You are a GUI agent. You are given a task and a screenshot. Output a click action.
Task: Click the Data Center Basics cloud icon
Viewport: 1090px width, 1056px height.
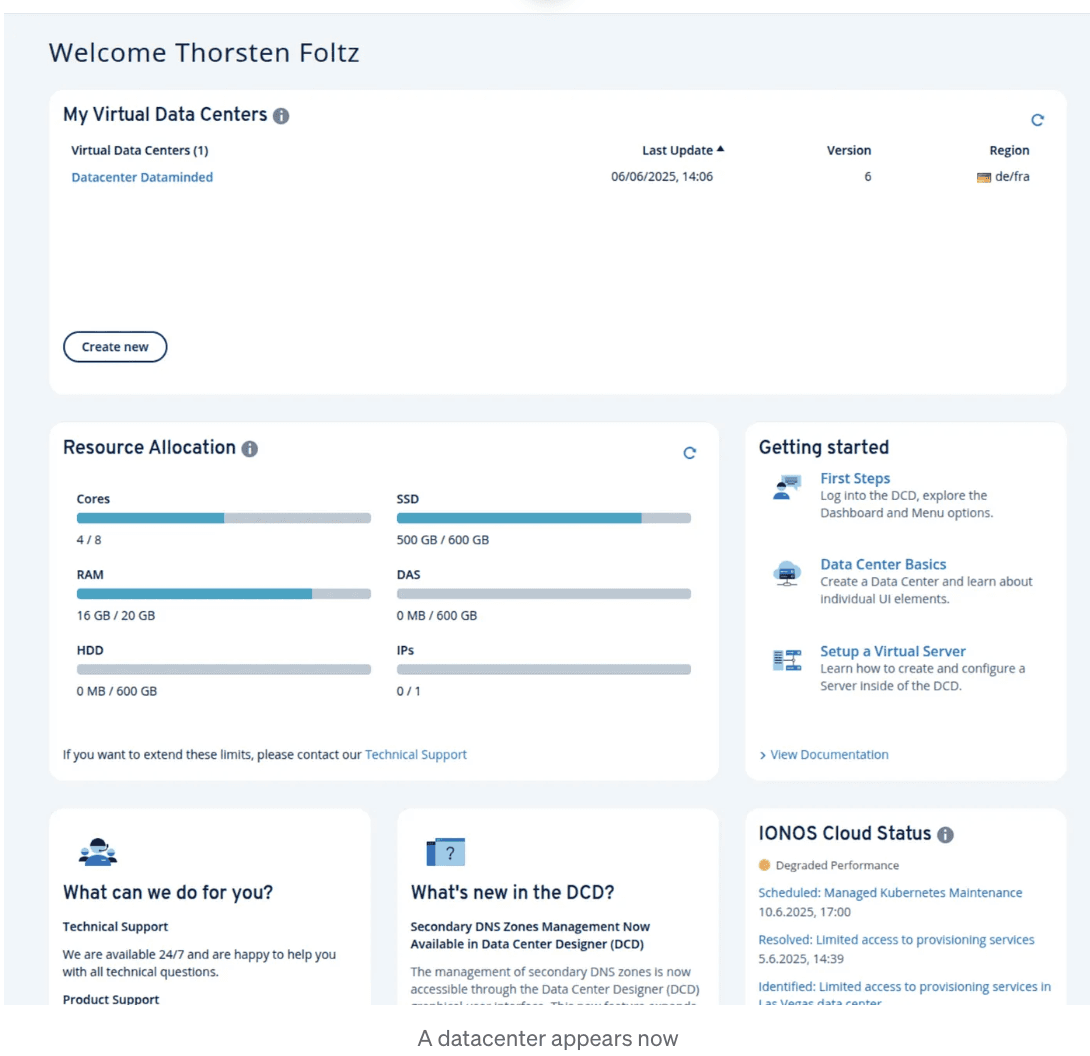tap(787, 574)
